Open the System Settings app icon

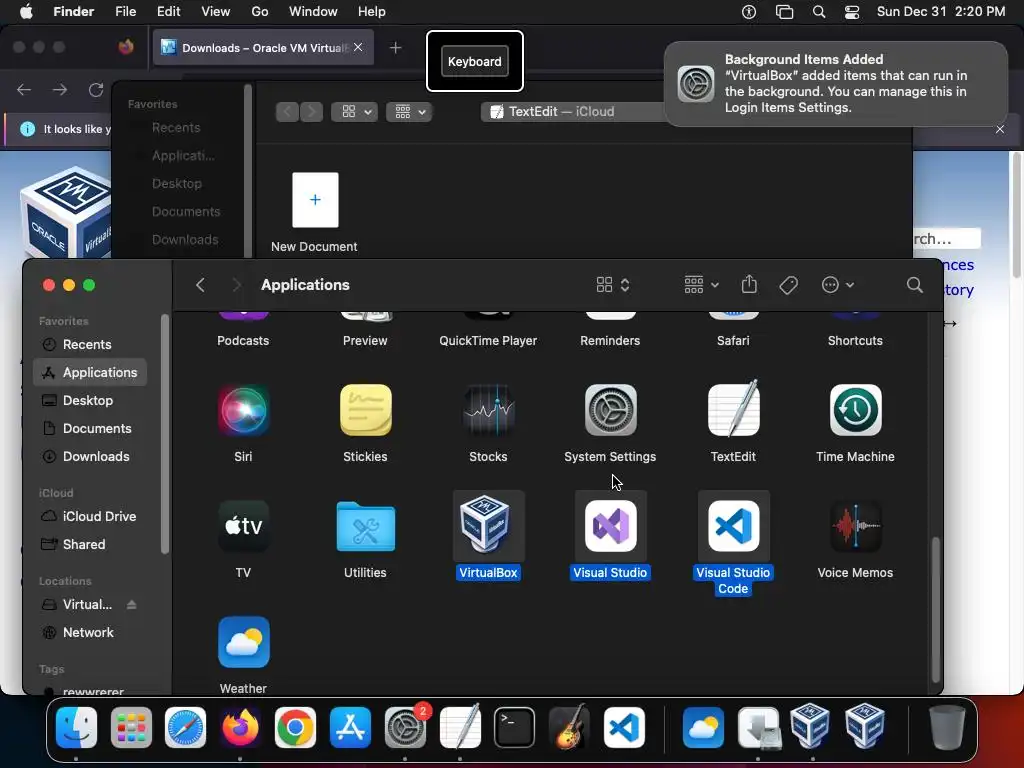click(x=610, y=410)
